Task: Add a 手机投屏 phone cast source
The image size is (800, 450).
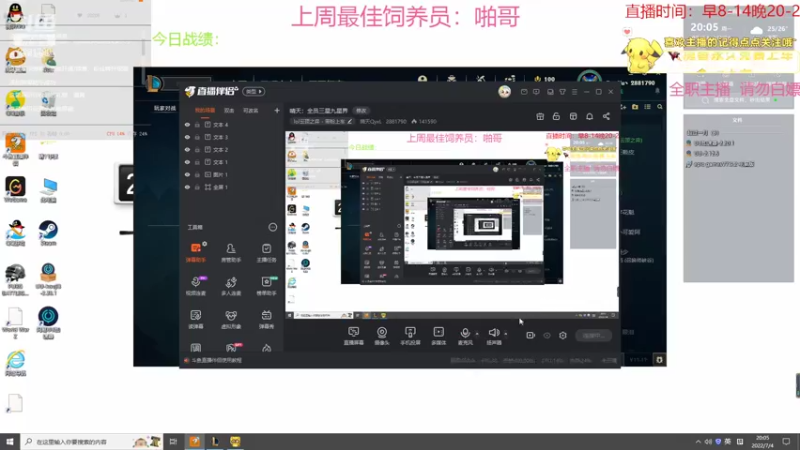Action: pos(410,336)
